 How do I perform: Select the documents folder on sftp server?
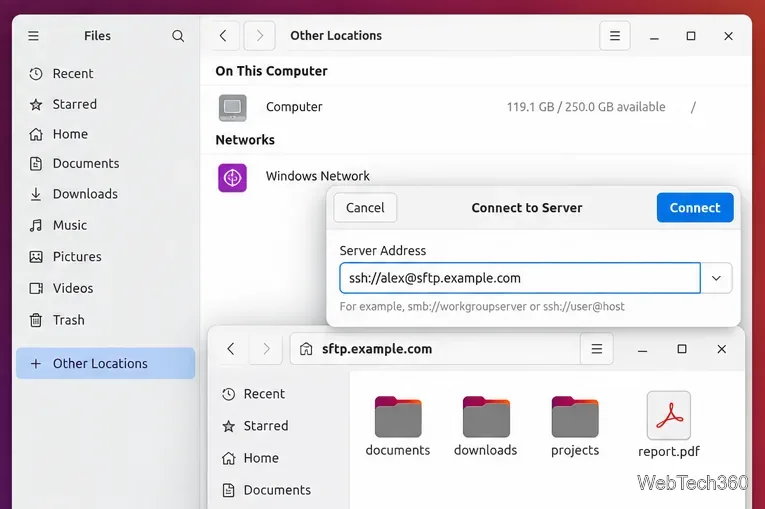pyautogui.click(x=398, y=427)
